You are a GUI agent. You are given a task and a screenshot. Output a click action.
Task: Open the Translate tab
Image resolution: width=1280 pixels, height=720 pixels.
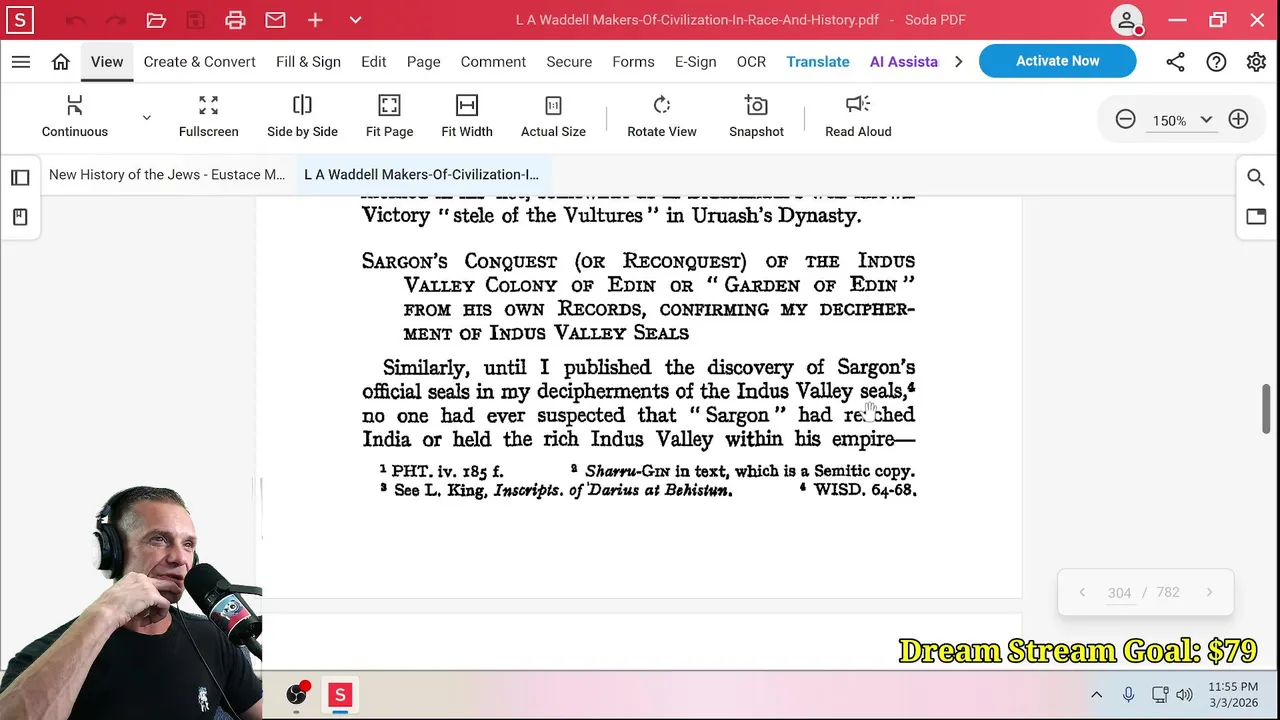coord(818,62)
